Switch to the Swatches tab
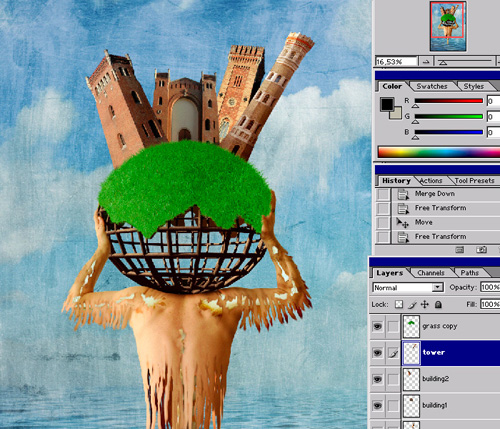 pos(432,86)
